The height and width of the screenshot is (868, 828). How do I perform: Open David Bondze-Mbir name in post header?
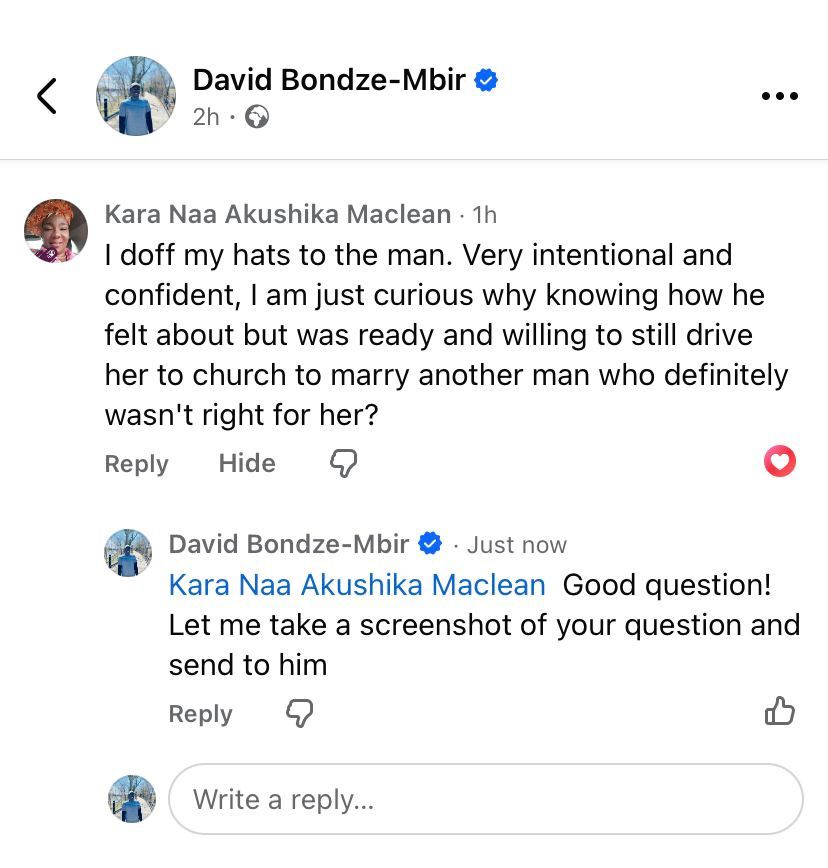pyautogui.click(x=329, y=79)
